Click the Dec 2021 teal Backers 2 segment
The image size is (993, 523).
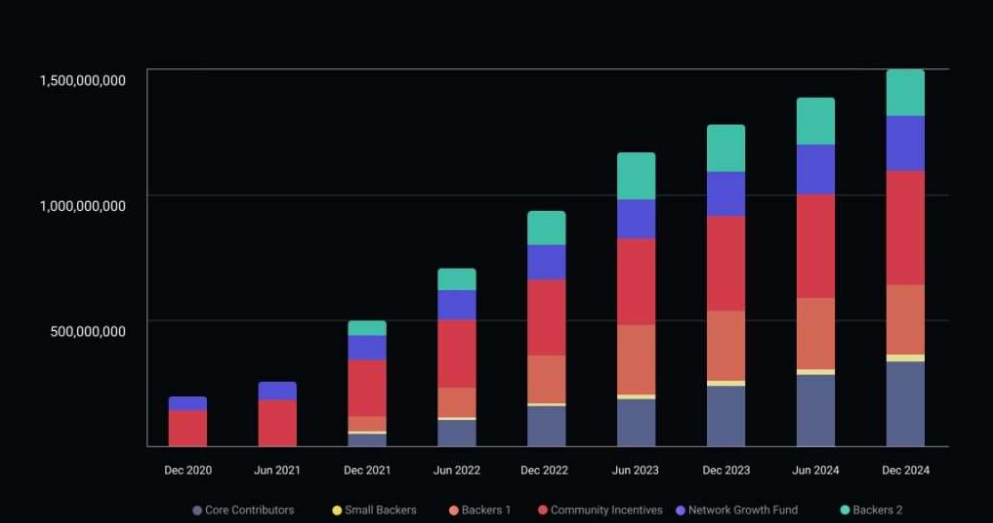(x=367, y=328)
